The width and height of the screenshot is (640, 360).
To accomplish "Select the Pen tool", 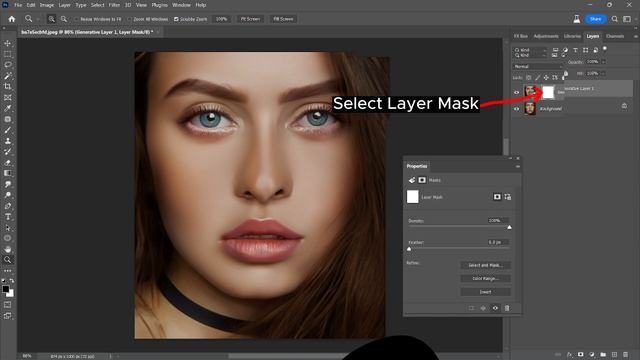I will tap(7, 206).
